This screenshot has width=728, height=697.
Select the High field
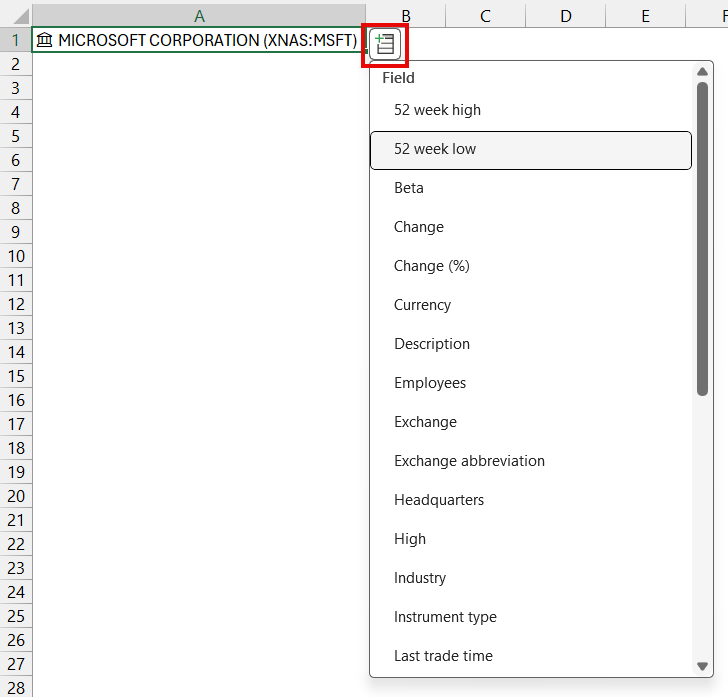pos(531,539)
